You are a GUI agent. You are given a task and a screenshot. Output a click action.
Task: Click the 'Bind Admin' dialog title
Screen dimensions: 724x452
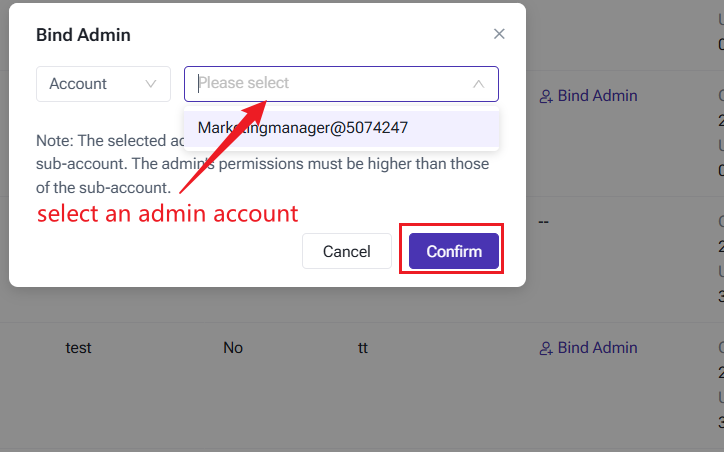pyautogui.click(x=83, y=35)
